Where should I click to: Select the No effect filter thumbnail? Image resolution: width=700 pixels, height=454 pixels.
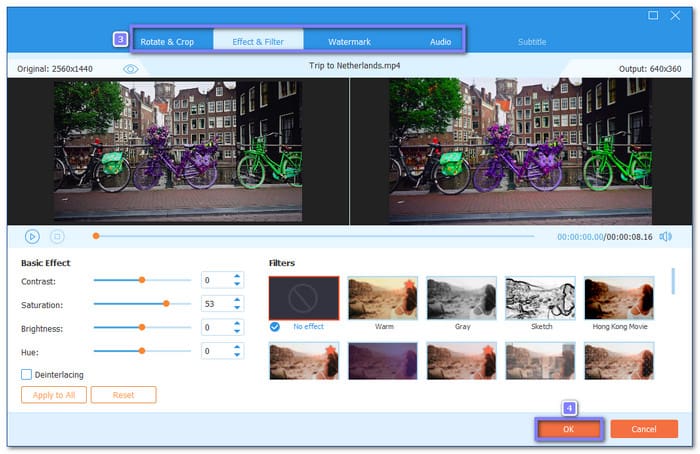click(304, 298)
